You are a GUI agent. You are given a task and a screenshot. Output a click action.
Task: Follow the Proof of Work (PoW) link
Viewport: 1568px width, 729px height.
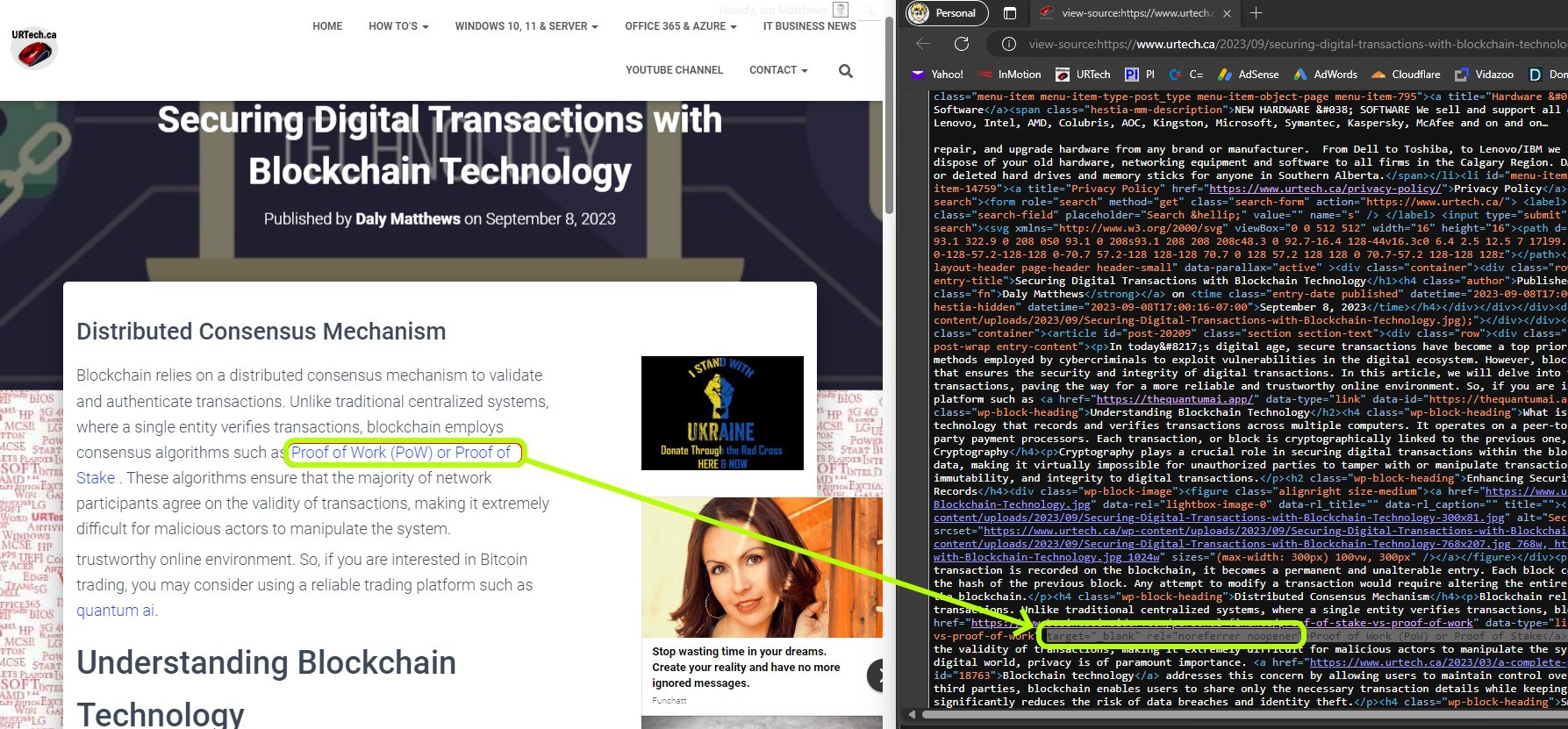tap(400, 453)
